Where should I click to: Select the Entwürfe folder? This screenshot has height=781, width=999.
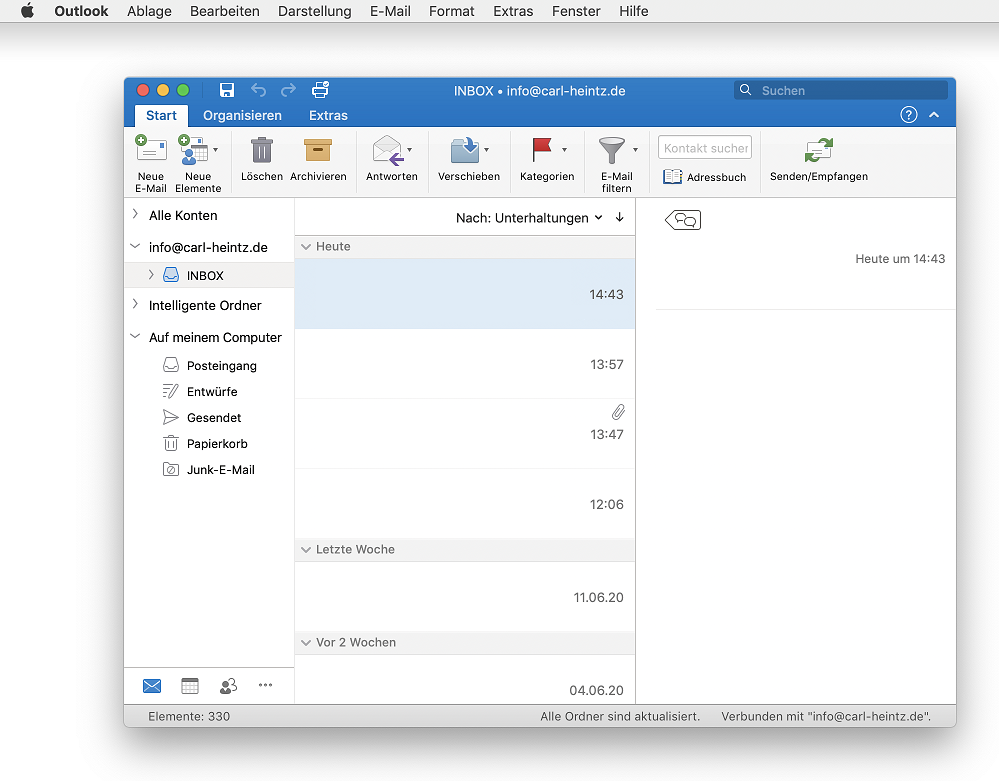210,392
